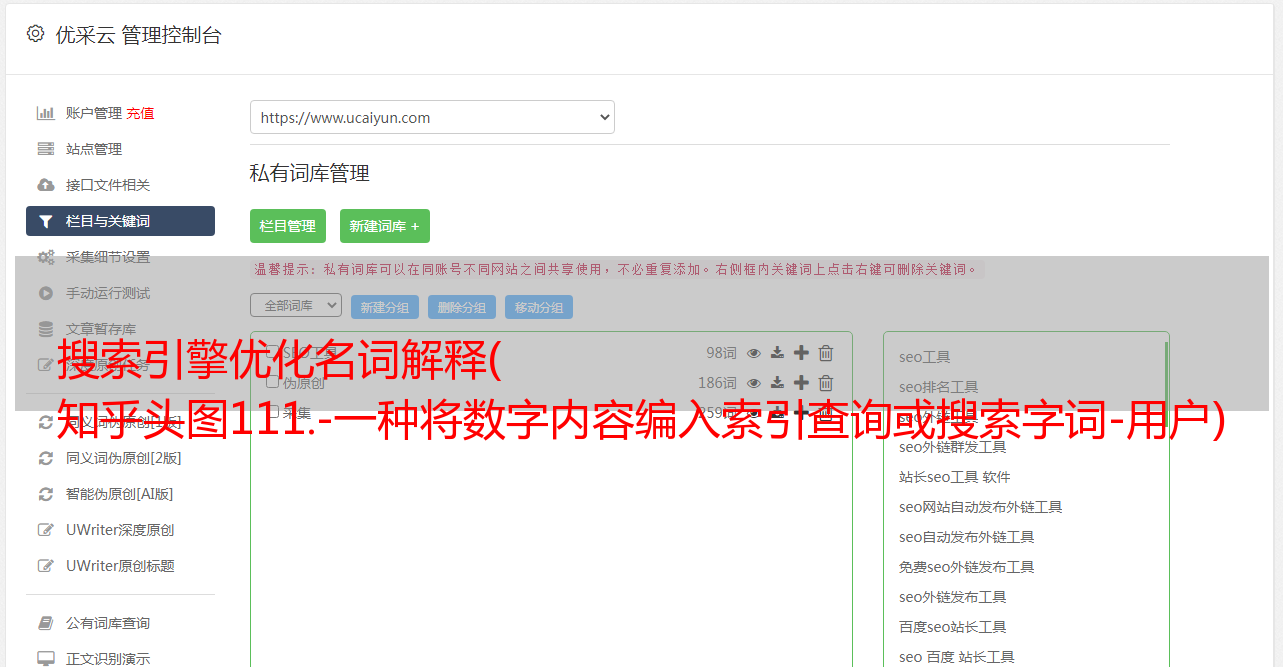Click the '98词' count text

(x=721, y=353)
